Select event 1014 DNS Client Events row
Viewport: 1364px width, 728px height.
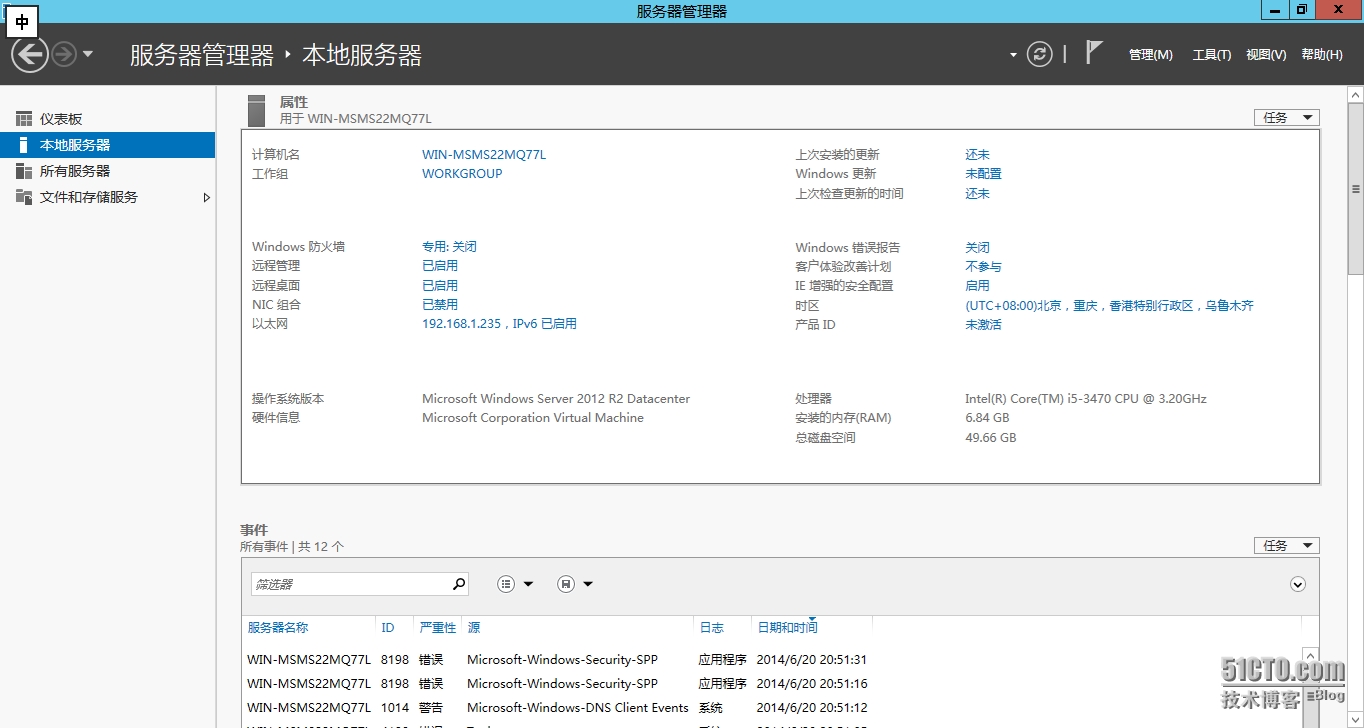(x=557, y=708)
